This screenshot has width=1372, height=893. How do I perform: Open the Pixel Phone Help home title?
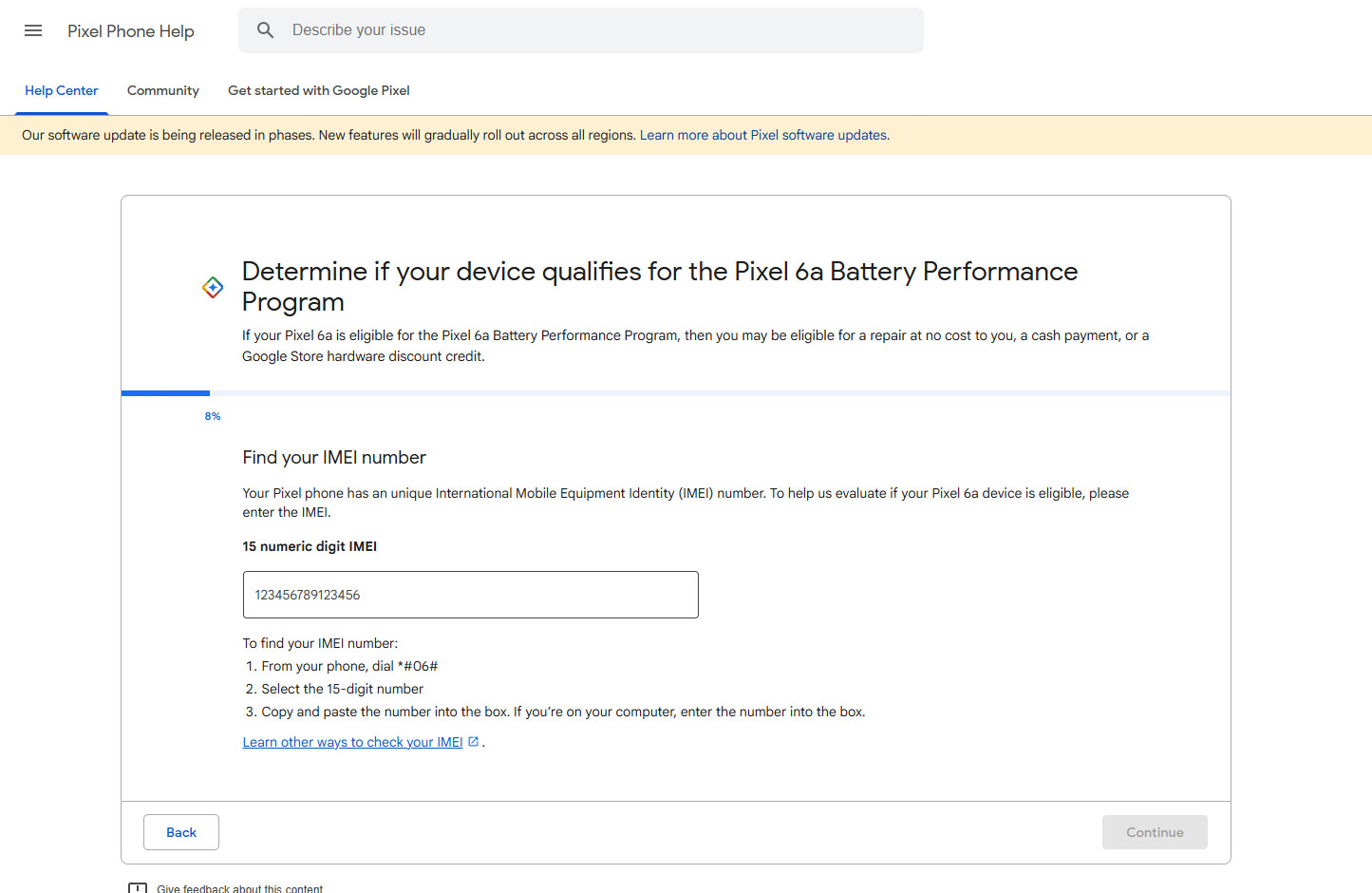click(131, 31)
